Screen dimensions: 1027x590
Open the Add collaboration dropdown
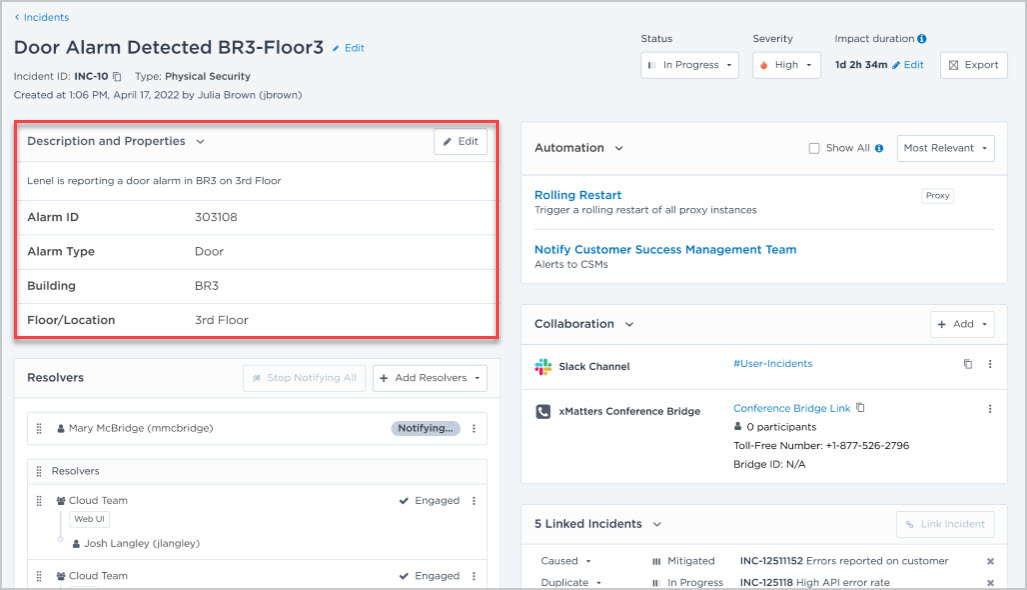pos(962,324)
